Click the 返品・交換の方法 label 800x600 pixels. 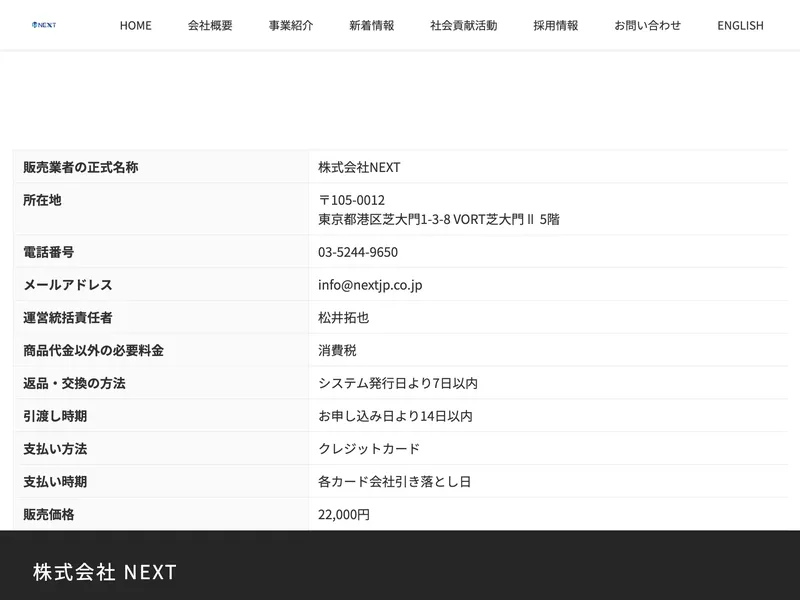point(74,383)
